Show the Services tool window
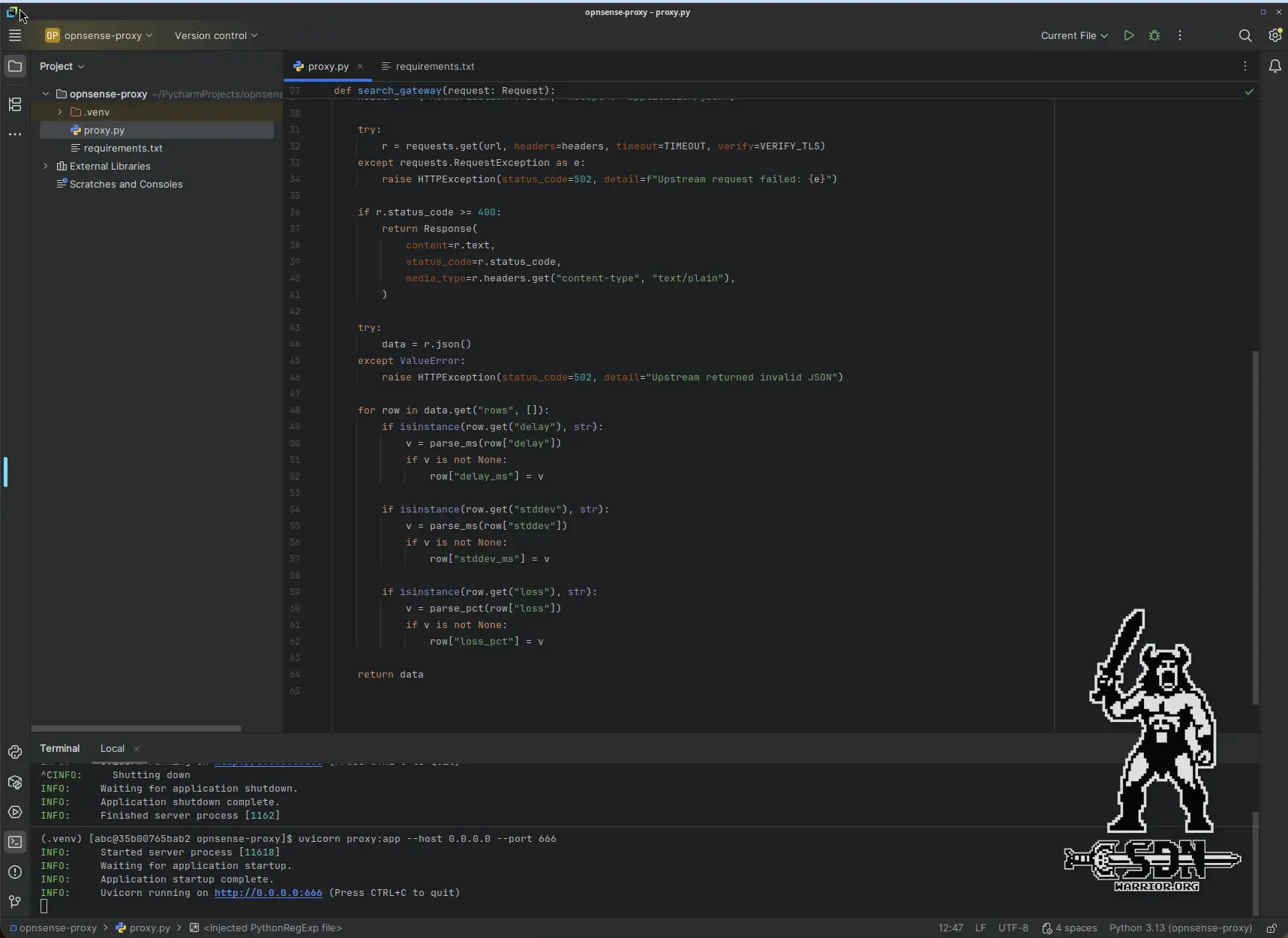The image size is (1288, 938). click(x=16, y=813)
